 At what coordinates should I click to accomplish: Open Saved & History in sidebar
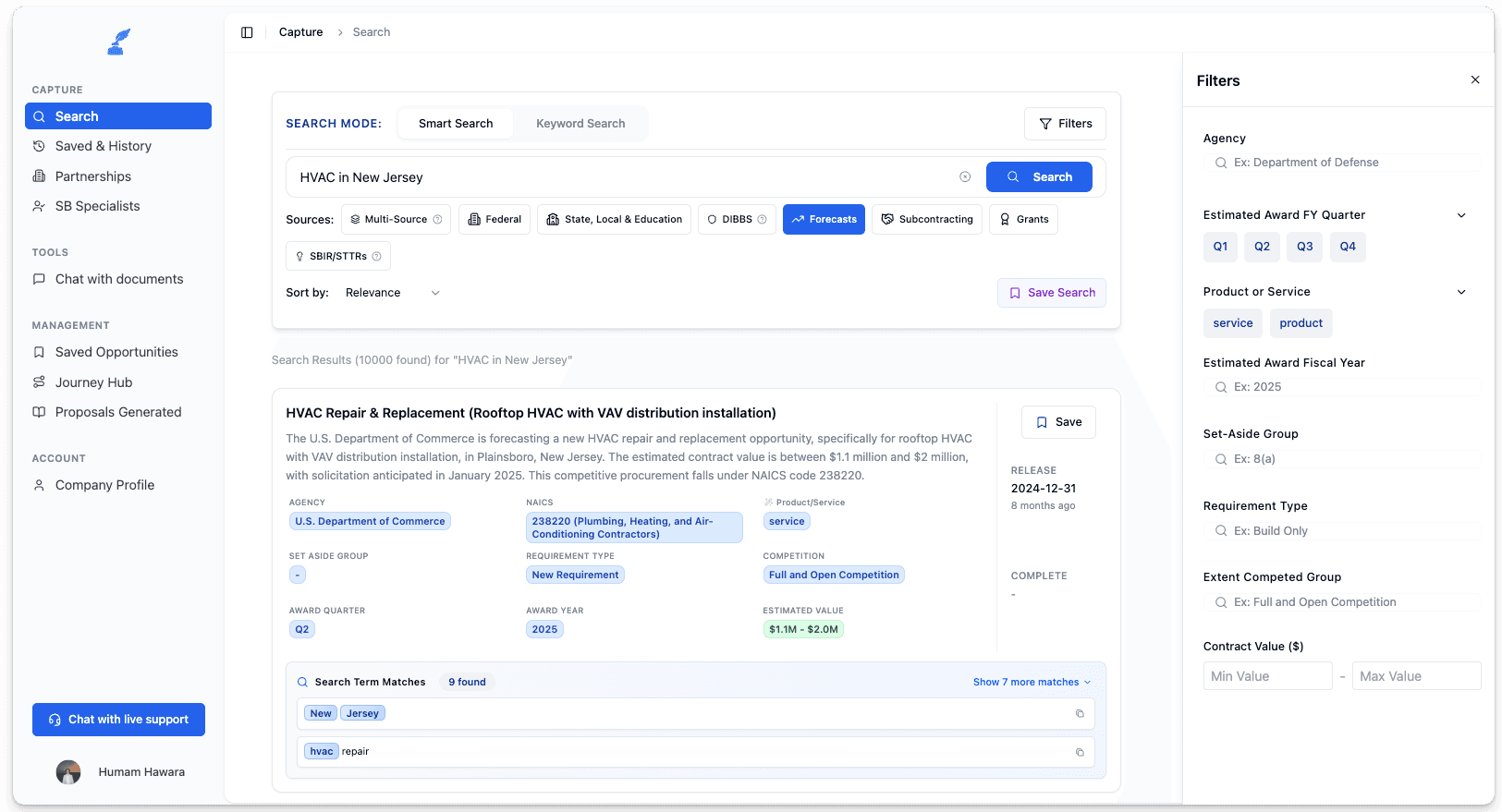103,146
